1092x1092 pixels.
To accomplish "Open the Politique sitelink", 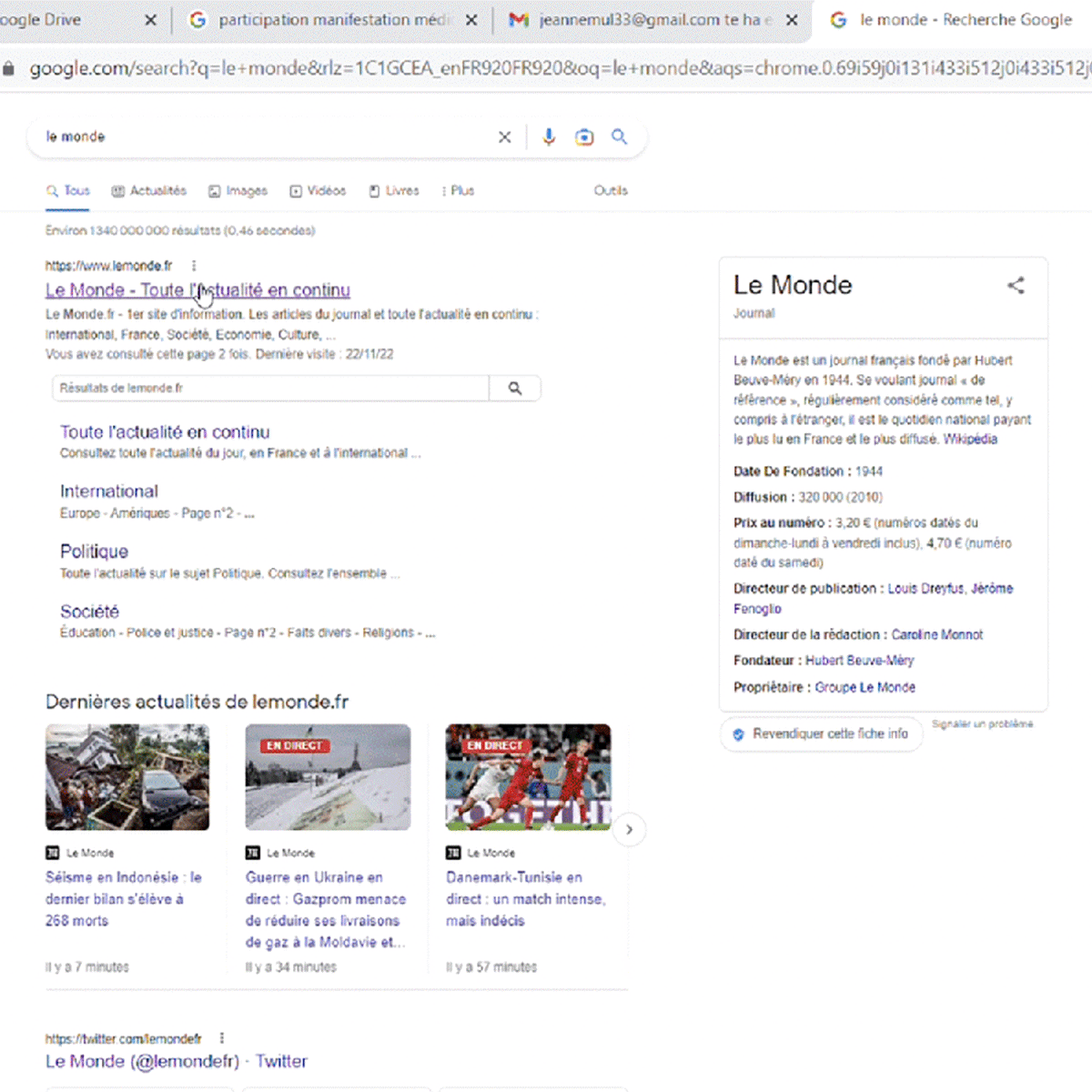I will tap(94, 551).
